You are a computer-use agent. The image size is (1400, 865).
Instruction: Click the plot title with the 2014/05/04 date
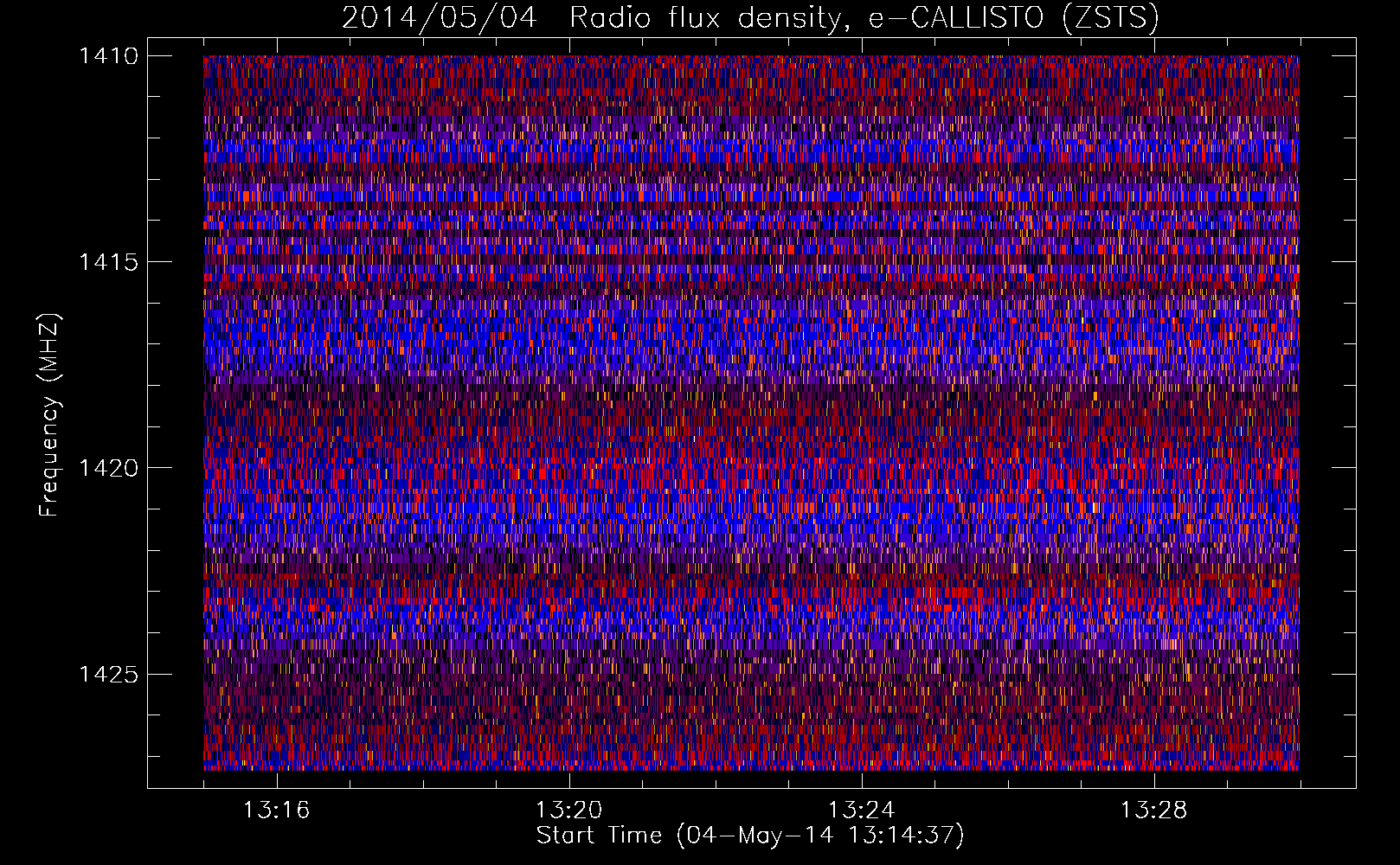click(750, 17)
